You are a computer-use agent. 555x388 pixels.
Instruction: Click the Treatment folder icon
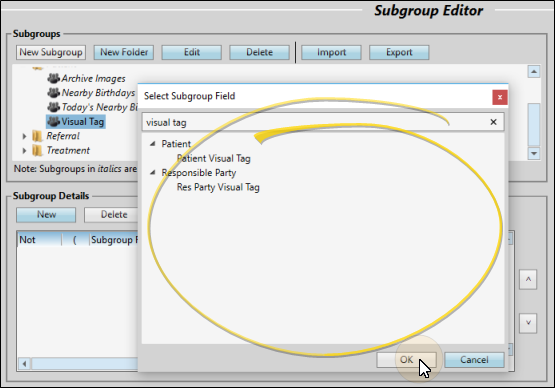[x=37, y=150]
